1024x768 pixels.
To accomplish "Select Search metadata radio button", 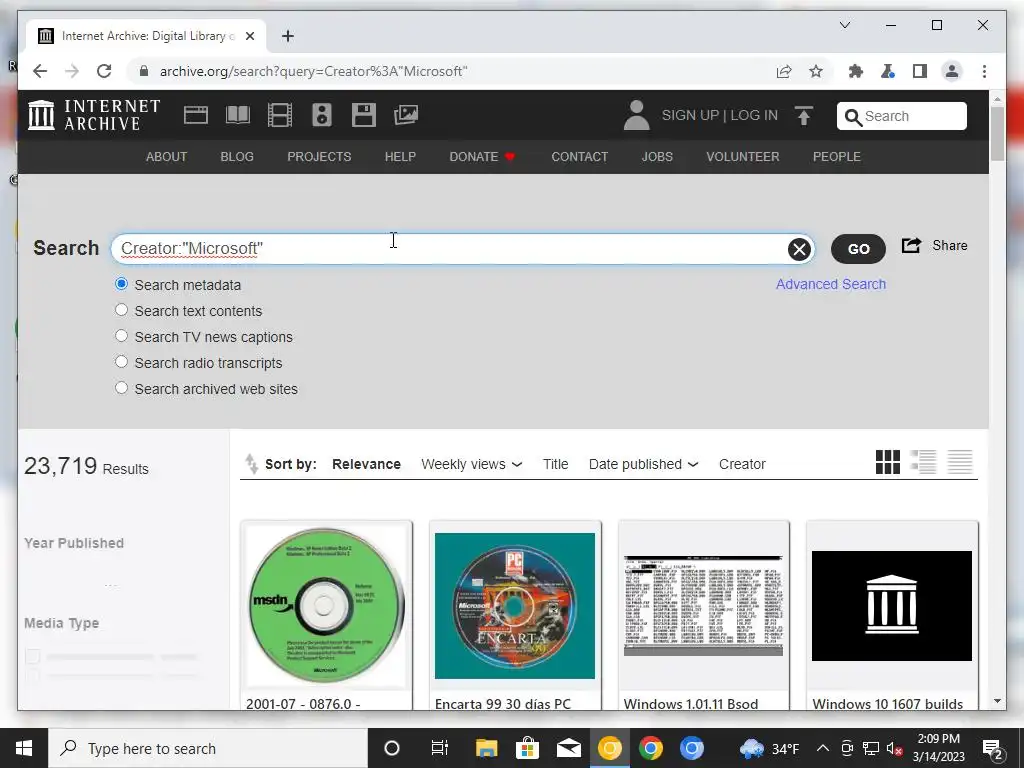I will click(121, 284).
